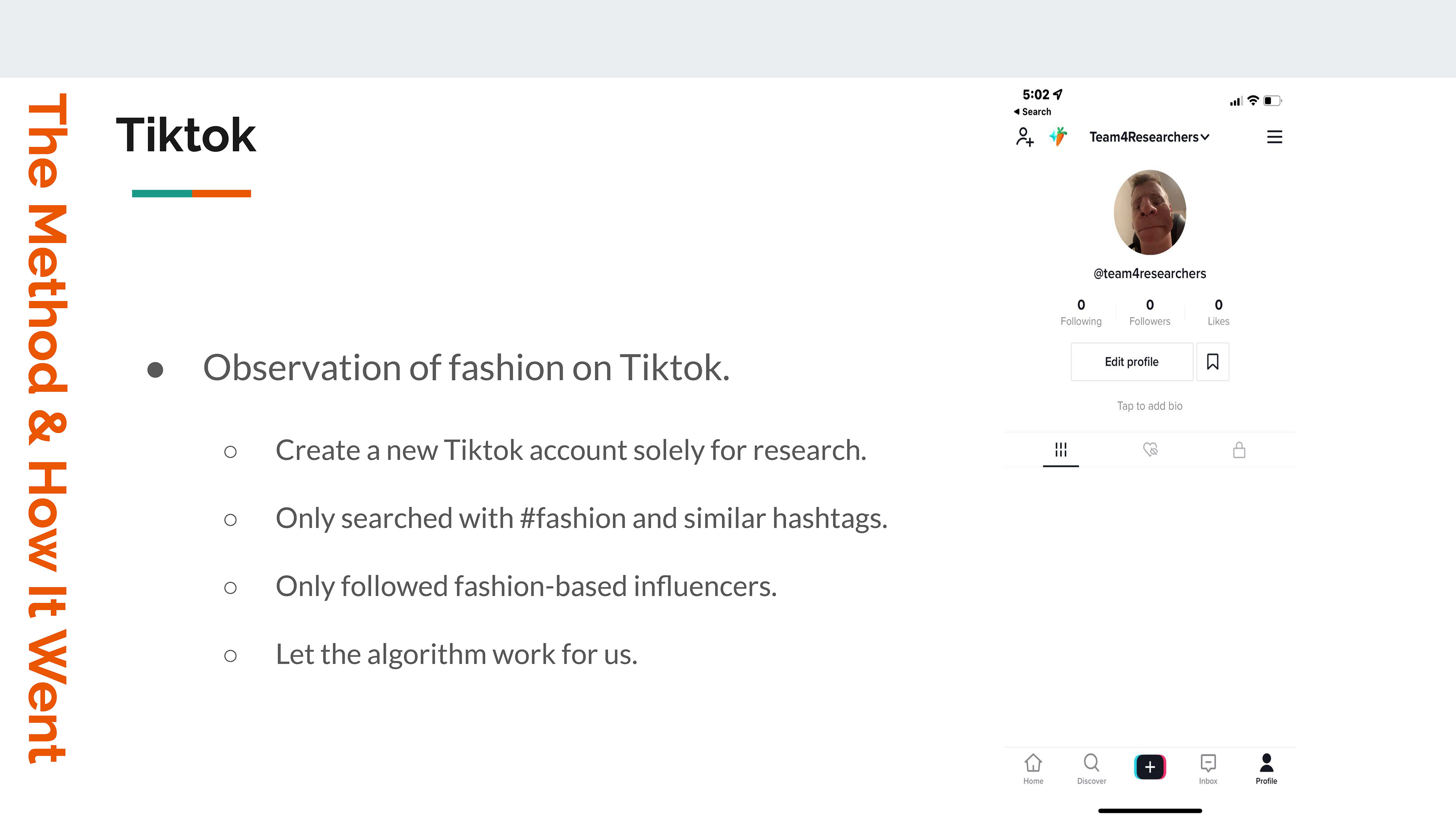Expand the Team4Researchers account switcher
The width and height of the screenshot is (1456, 819).
[1149, 137]
